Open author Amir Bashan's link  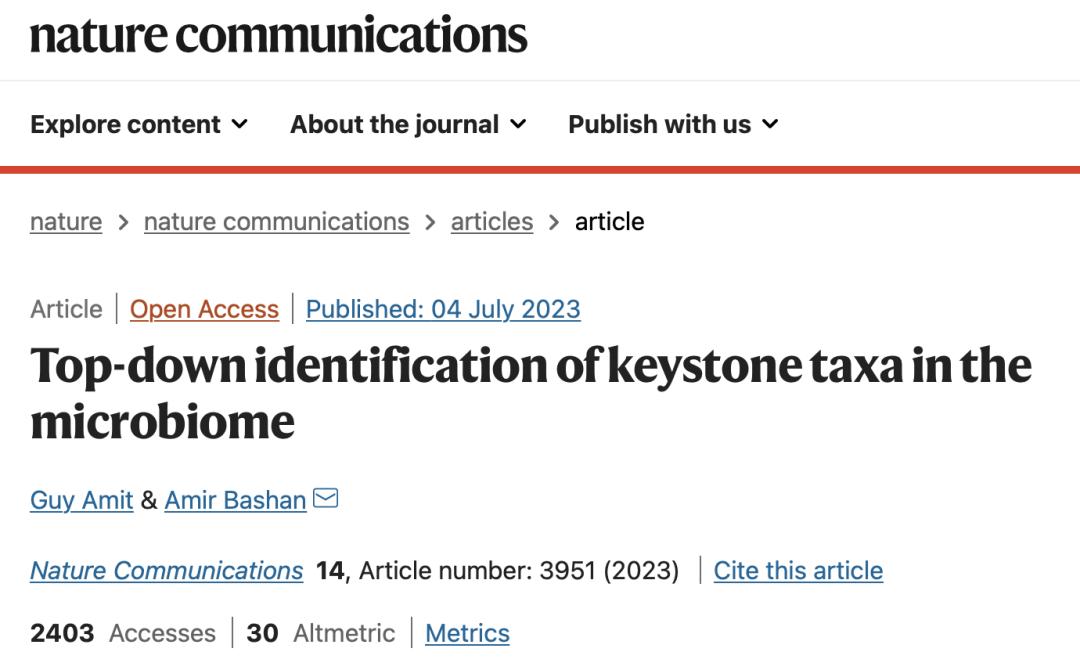point(235,500)
